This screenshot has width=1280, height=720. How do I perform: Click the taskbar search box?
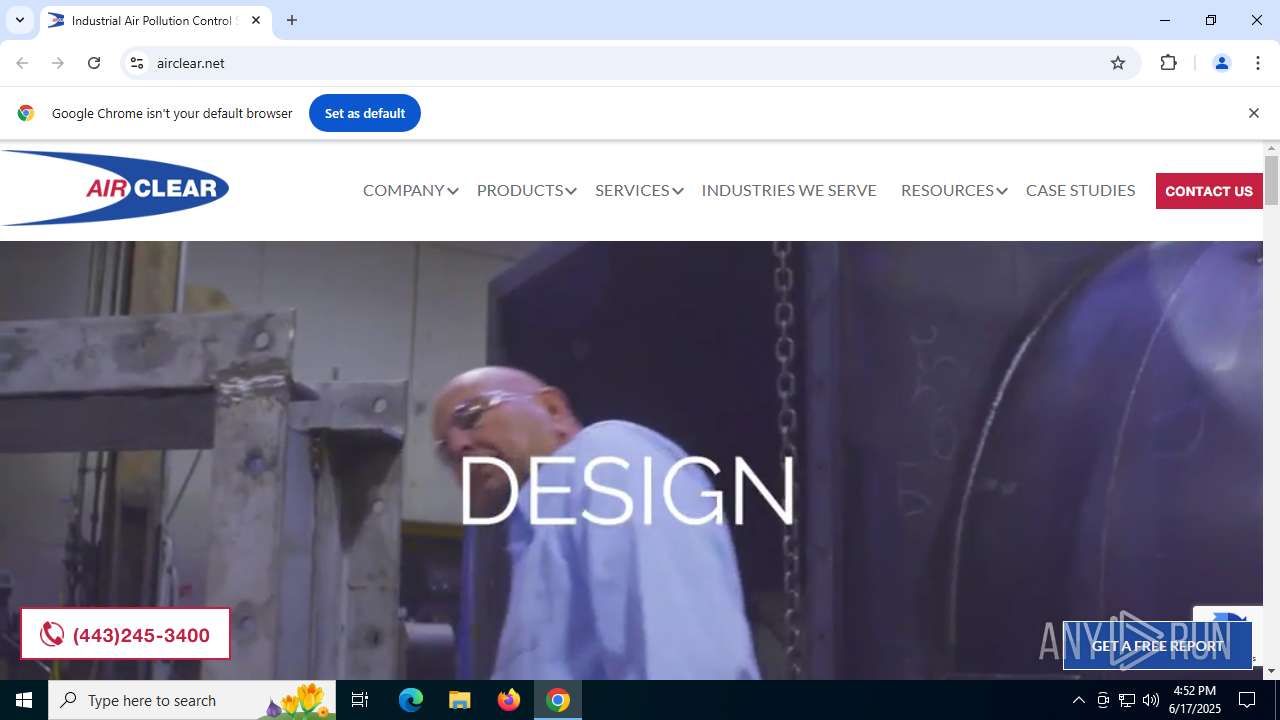[192, 700]
